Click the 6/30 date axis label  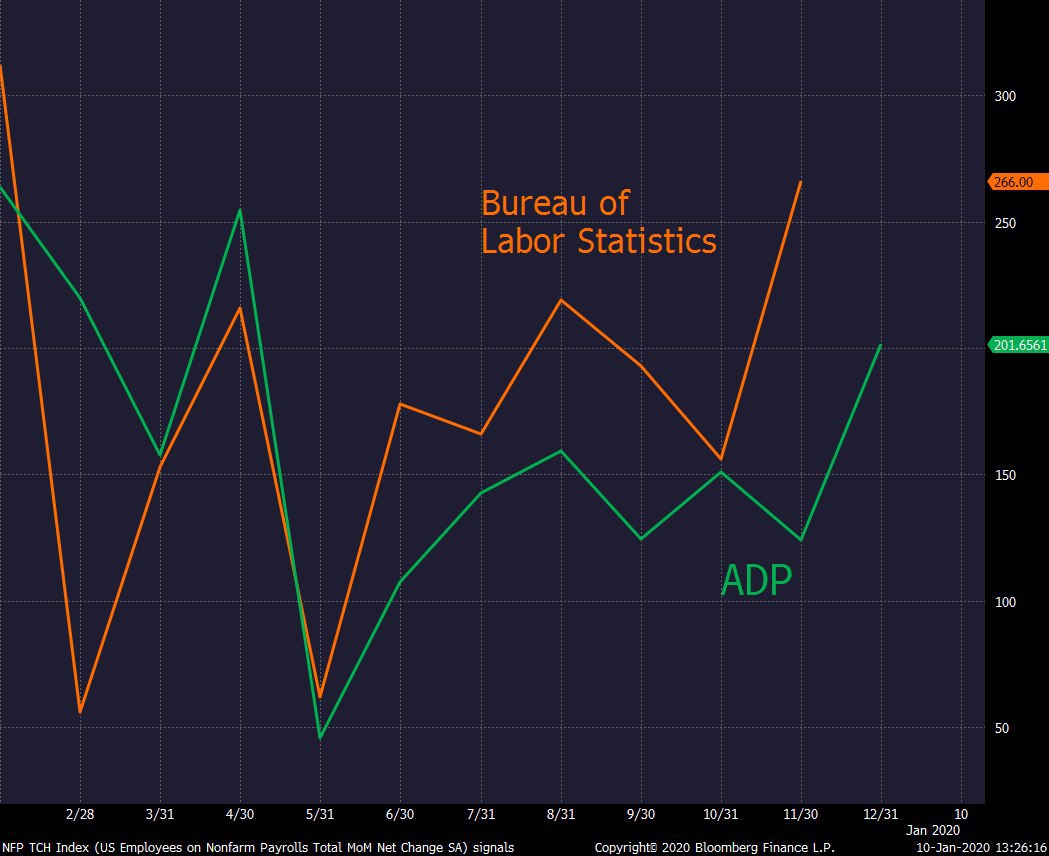399,814
